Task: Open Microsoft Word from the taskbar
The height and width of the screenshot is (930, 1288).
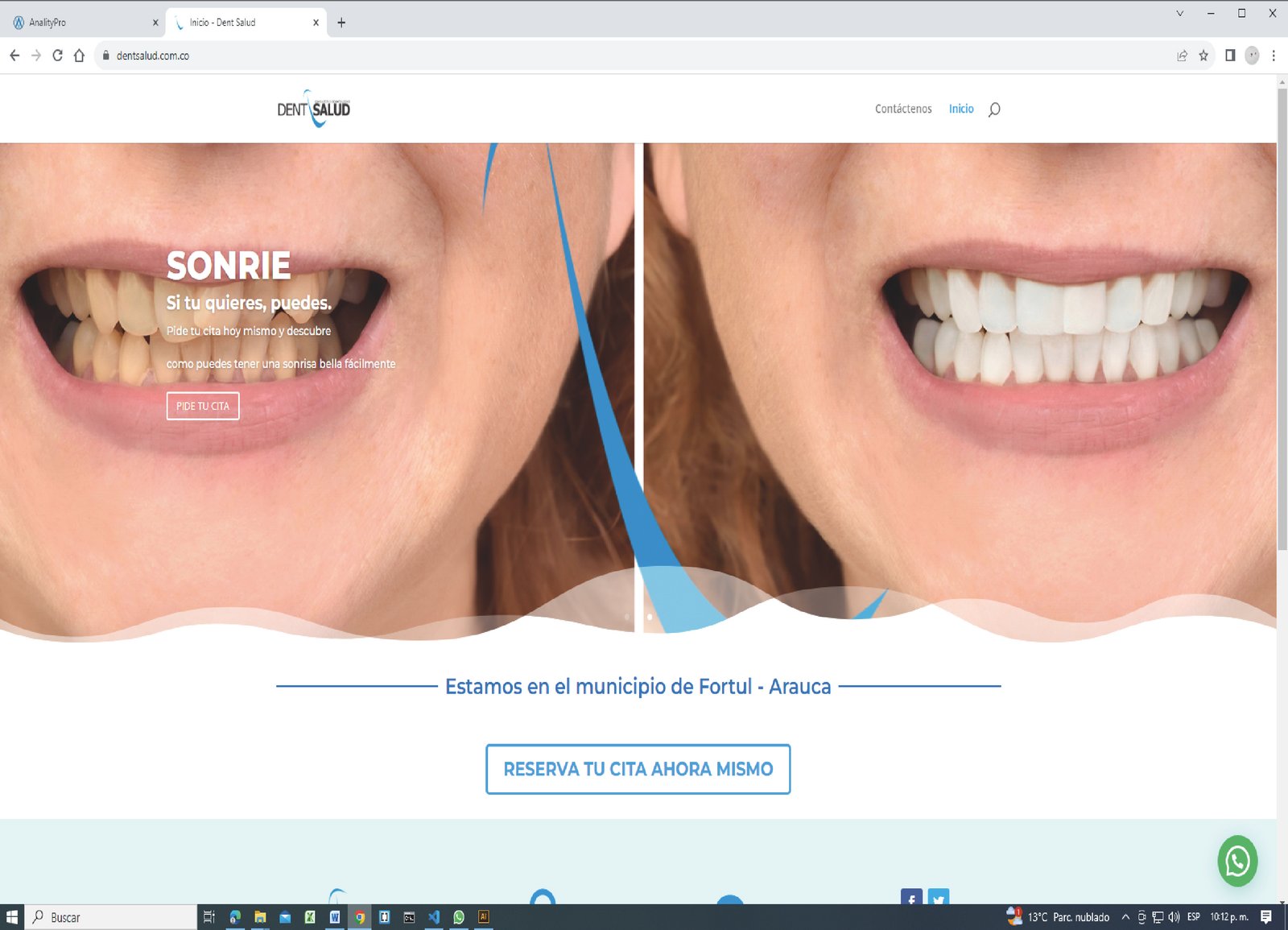Action: tap(334, 916)
